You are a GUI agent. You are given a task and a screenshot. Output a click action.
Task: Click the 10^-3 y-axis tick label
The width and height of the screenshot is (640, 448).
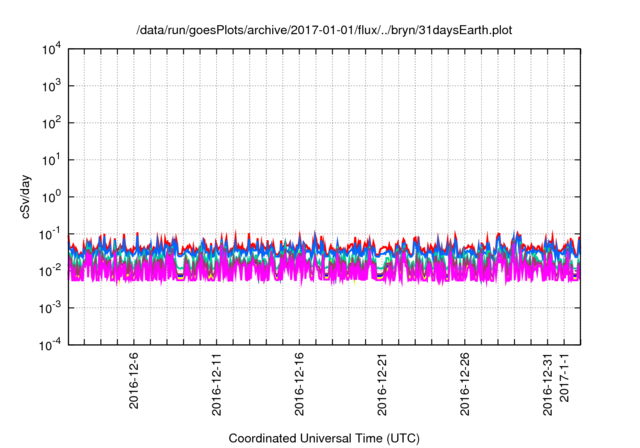pyautogui.click(x=49, y=307)
